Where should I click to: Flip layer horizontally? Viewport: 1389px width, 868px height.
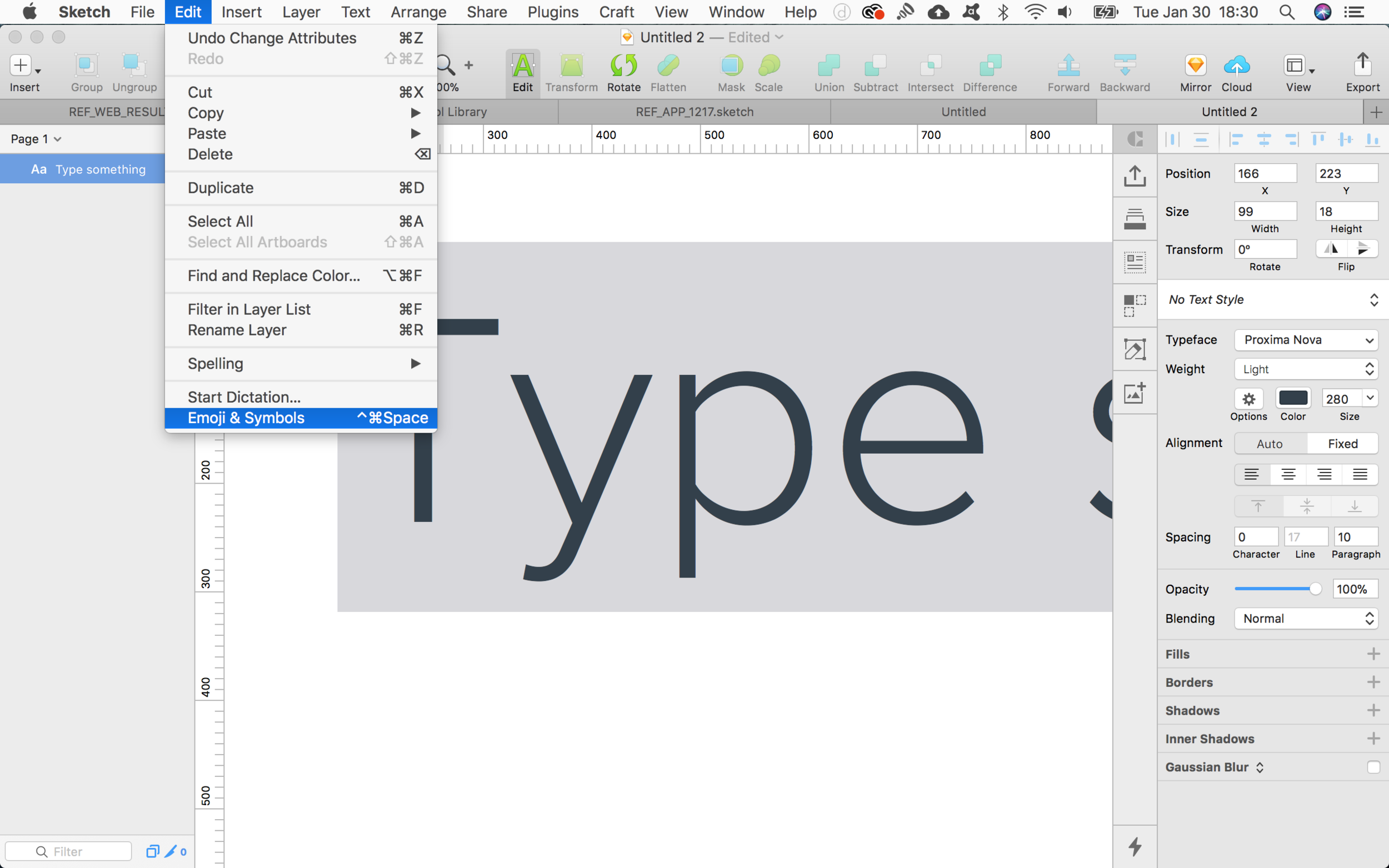(x=1331, y=249)
